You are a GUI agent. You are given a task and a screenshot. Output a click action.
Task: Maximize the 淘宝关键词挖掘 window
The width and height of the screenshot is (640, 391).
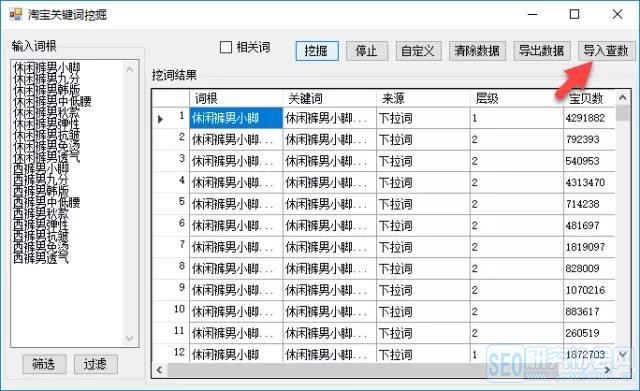(574, 15)
